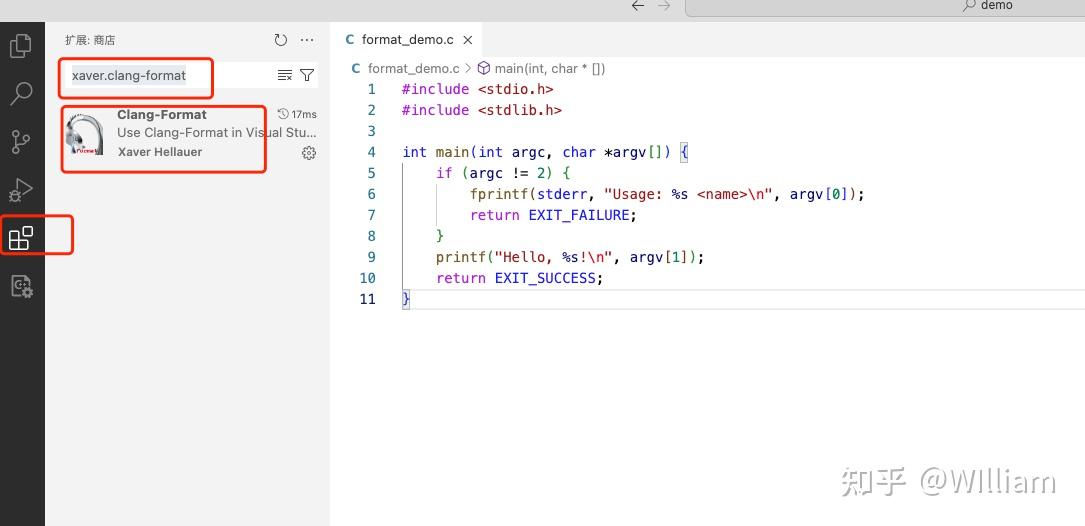The width and height of the screenshot is (1085, 526).
Task: Go back with navigation arrow
Action: (638, 6)
